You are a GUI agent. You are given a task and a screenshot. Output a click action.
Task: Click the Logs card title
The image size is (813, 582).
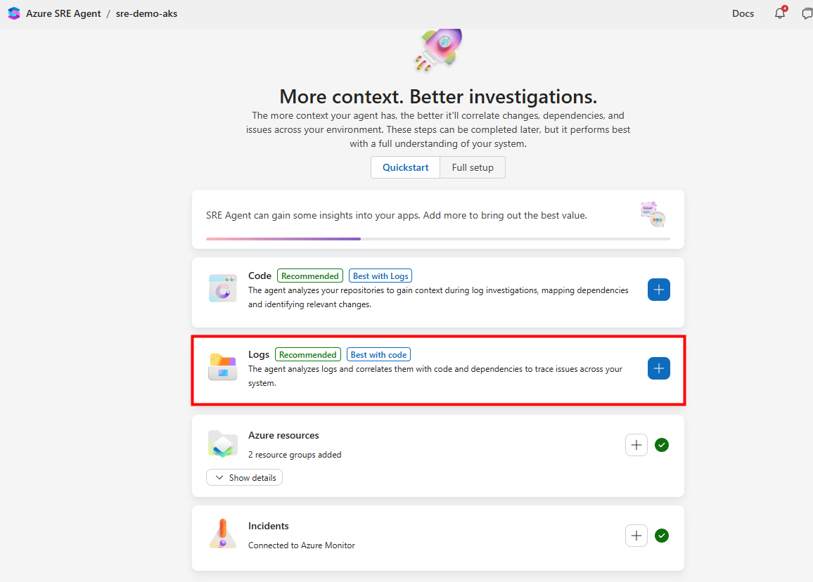click(259, 354)
